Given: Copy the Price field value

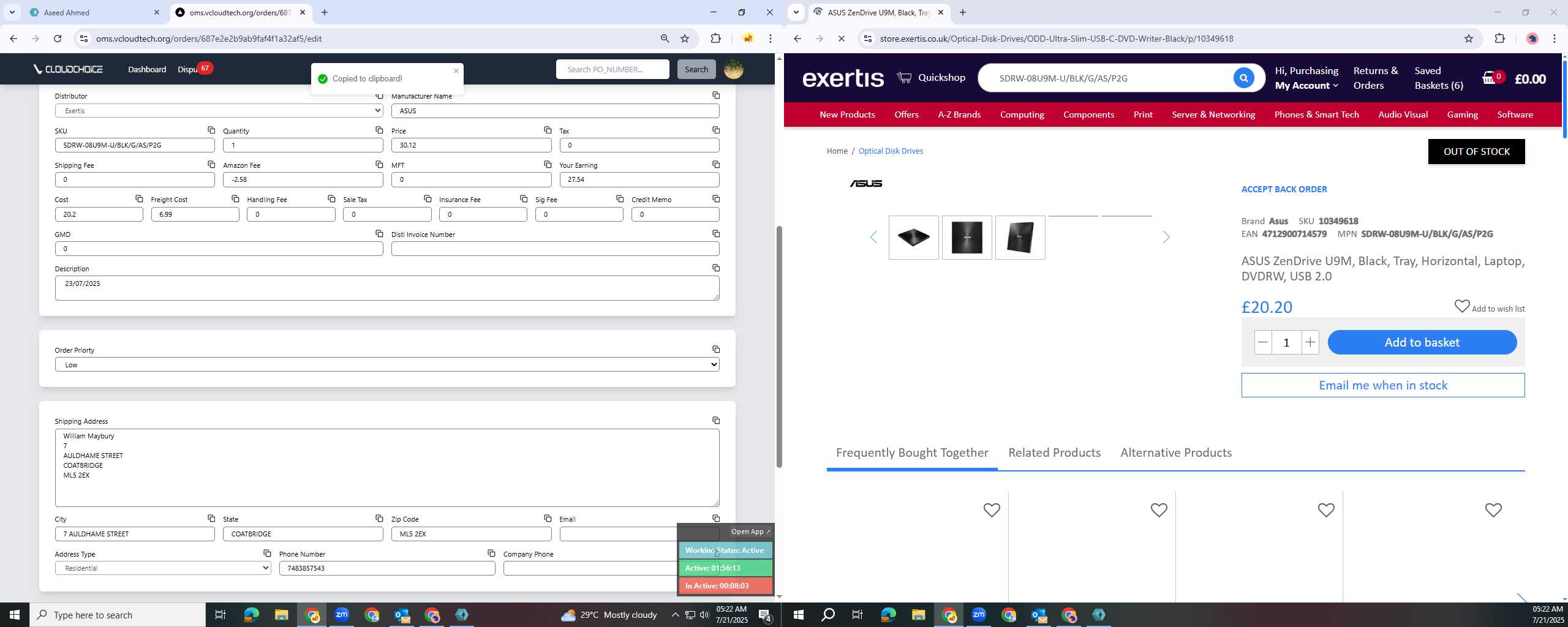Looking at the screenshot, I should point(548,130).
